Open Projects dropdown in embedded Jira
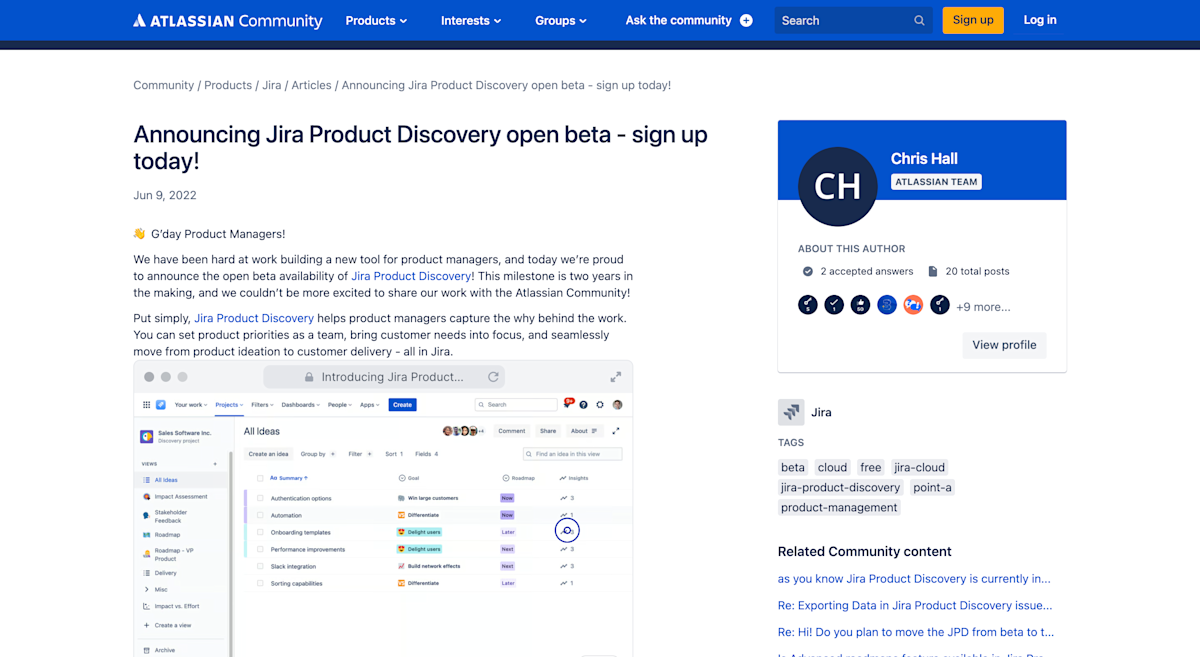Viewport: 1200px width, 657px height. pyautogui.click(x=230, y=405)
